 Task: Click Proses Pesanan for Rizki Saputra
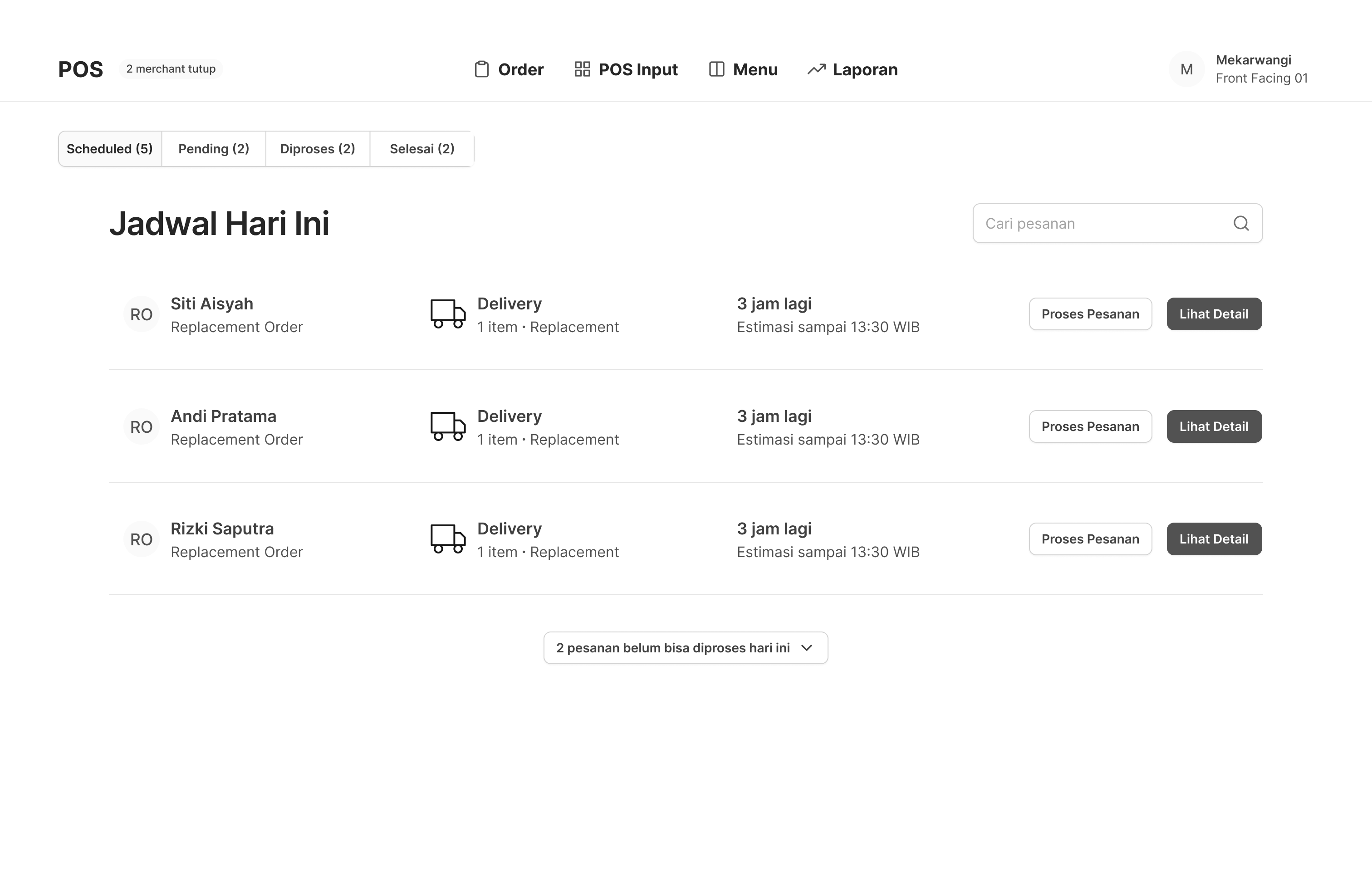tap(1090, 539)
